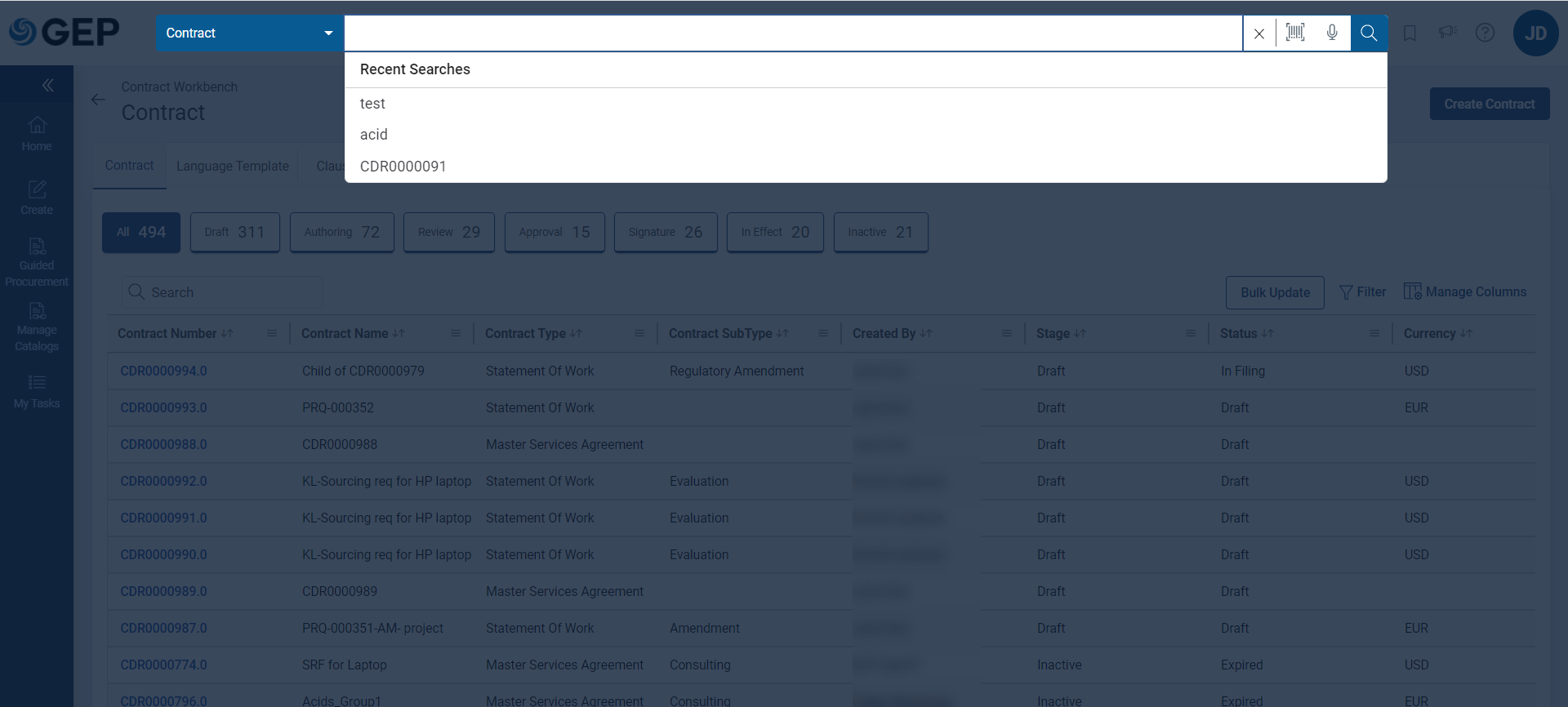Activate the microphone voice search icon
The height and width of the screenshot is (707, 1568).
(x=1332, y=33)
